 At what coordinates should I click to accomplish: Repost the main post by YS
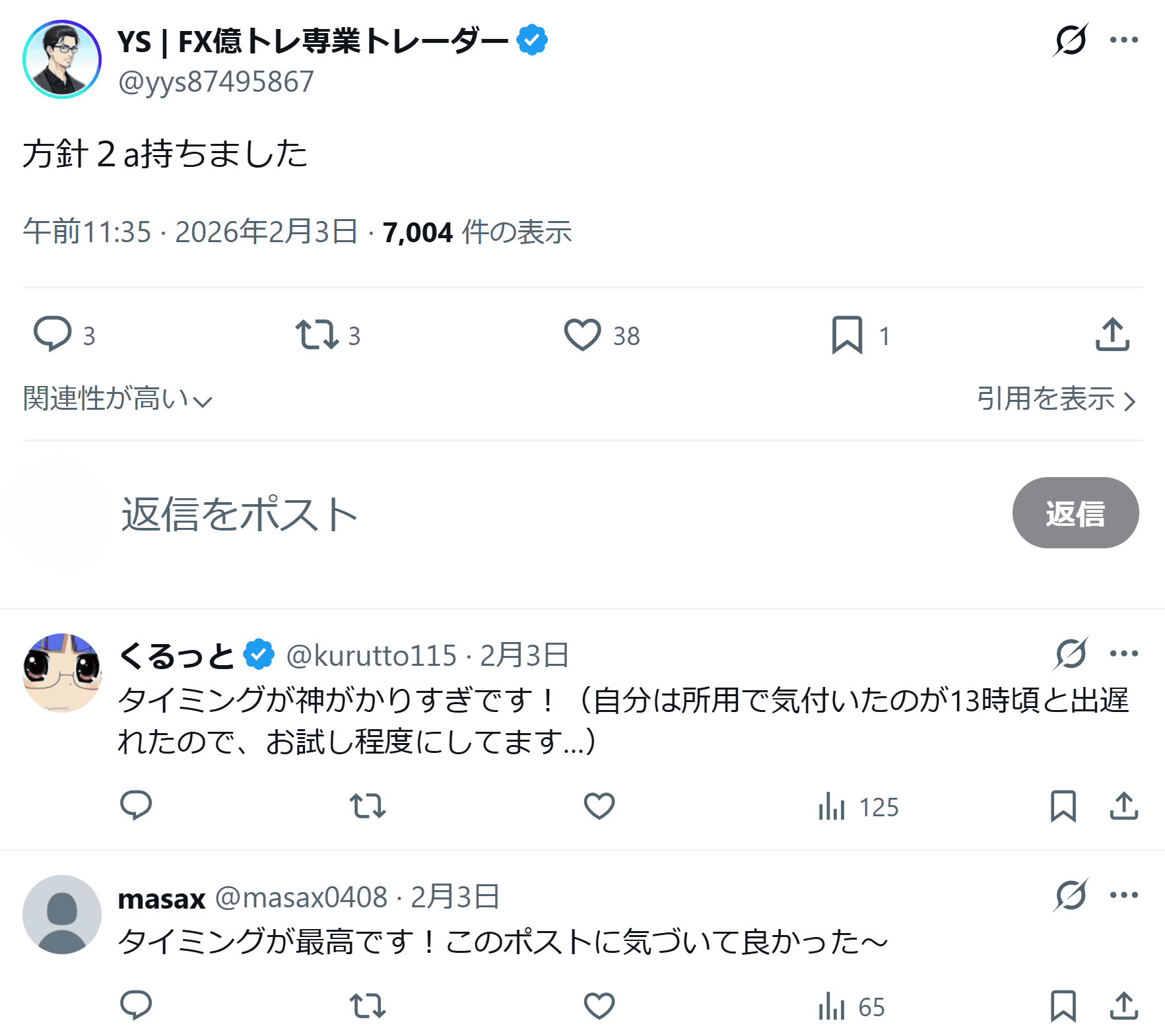tap(317, 334)
